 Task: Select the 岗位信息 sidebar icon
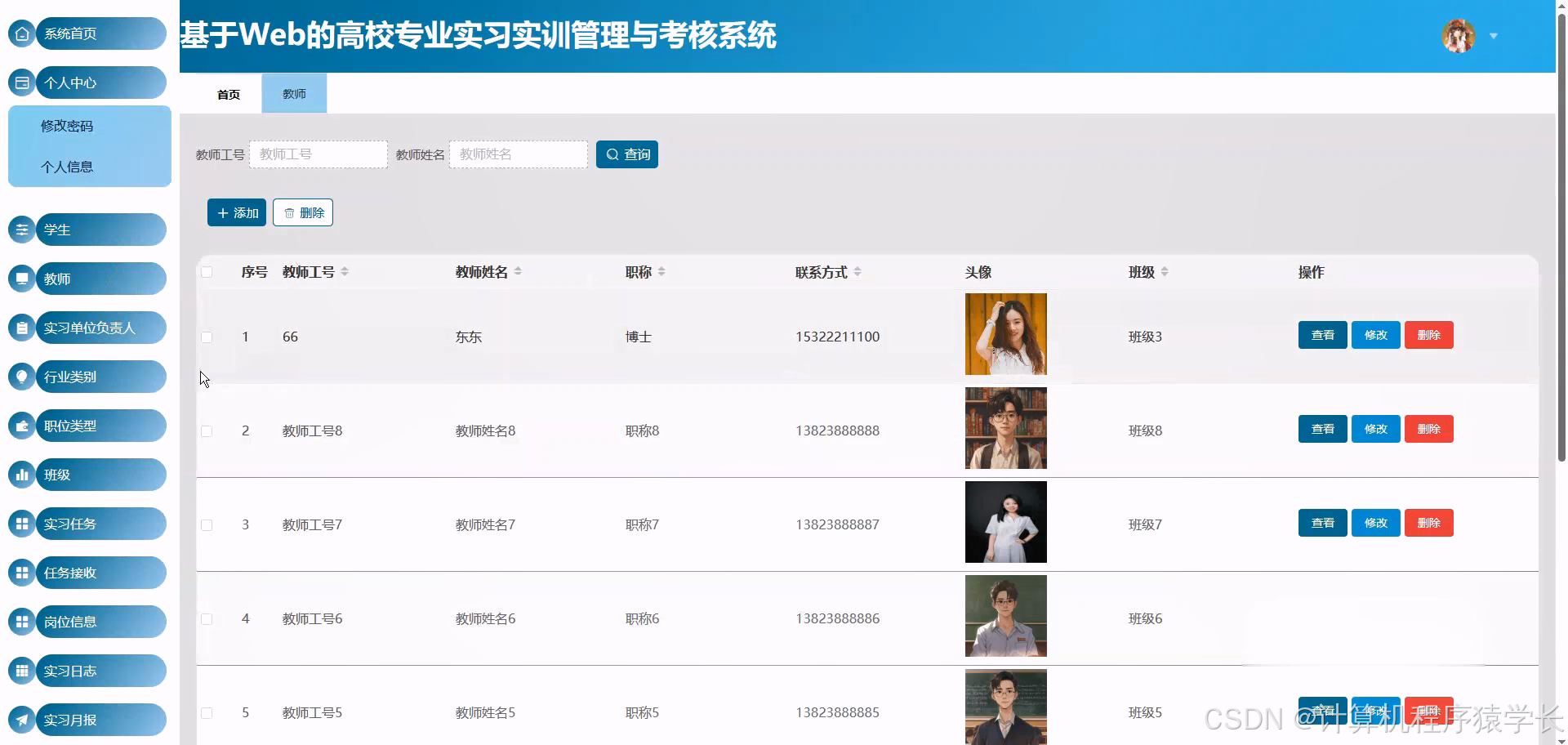click(x=21, y=622)
